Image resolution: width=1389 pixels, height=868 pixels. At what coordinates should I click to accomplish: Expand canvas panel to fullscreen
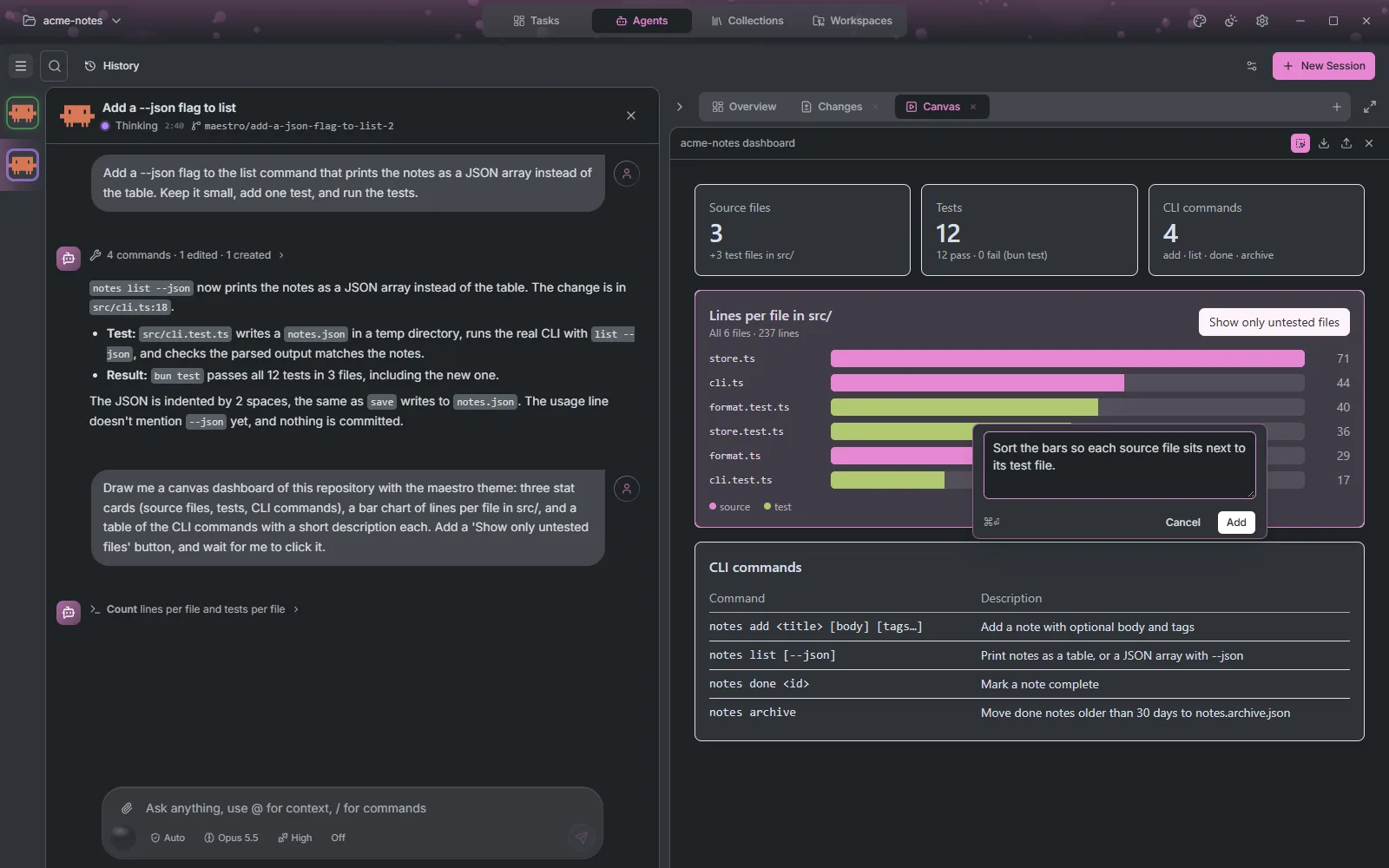coord(1370,107)
